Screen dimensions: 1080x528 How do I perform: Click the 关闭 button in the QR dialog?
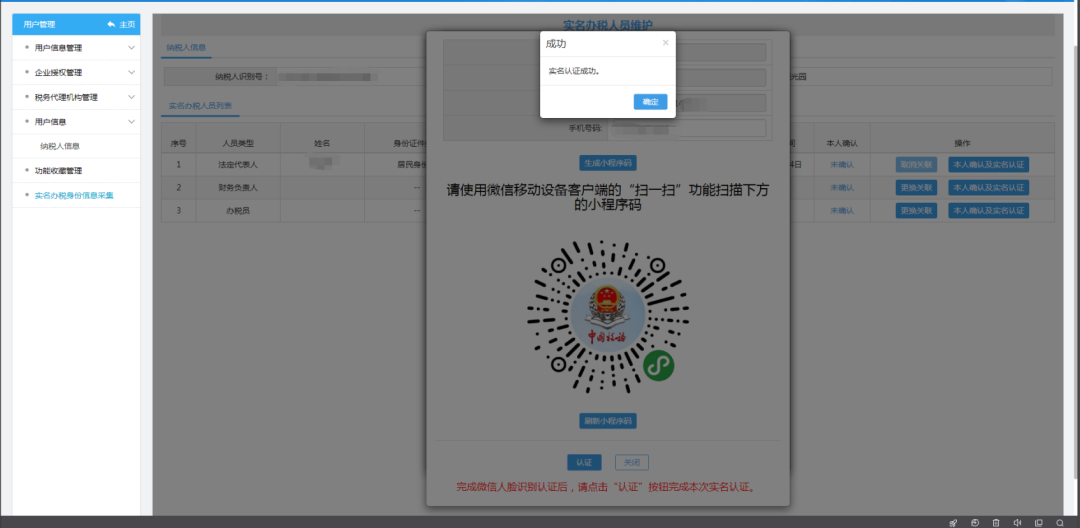[632, 463]
